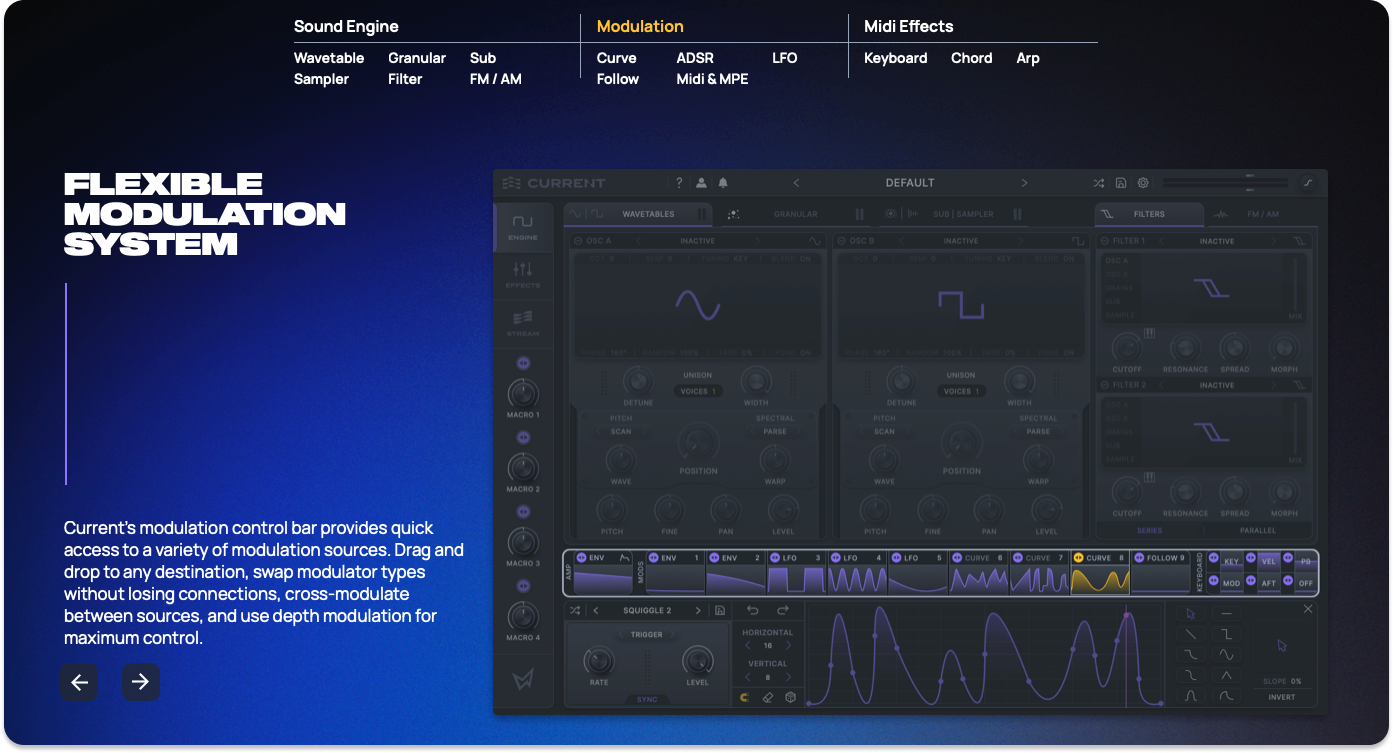1393x753 pixels.
Task: Toggle INVERT in the curve editor
Action: (1281, 697)
